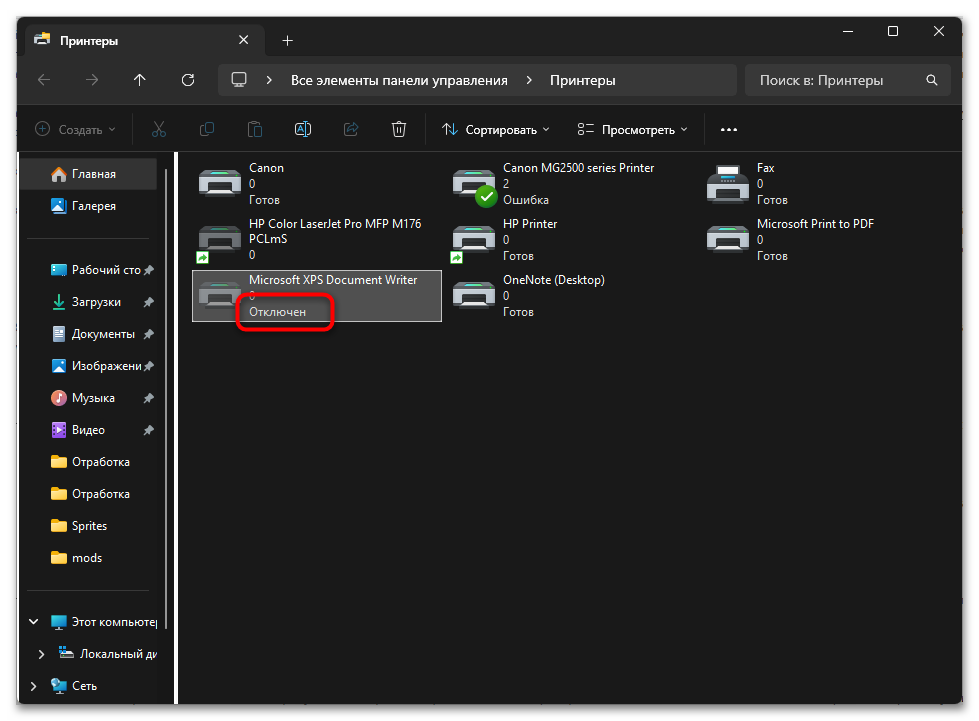Viewport: 979px width, 721px height.
Task: Open Галерея in navigation pane
Action: click(x=89, y=205)
